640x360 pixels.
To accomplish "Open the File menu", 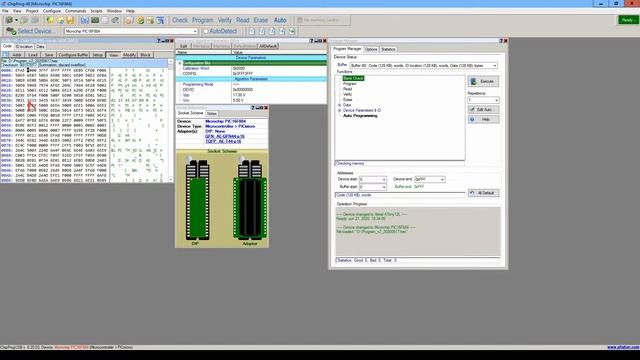I will pos(5,11).
